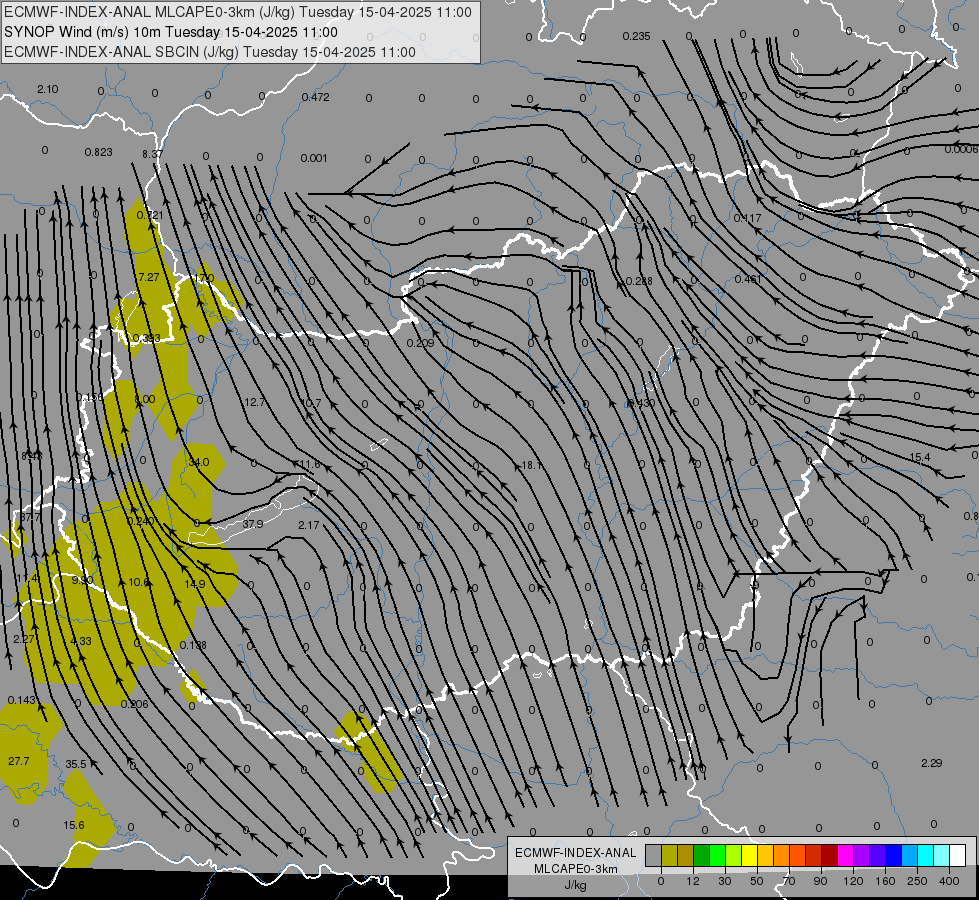The height and width of the screenshot is (900, 979).
Task: Select the dark green legend swatch
Action: (x=701, y=855)
